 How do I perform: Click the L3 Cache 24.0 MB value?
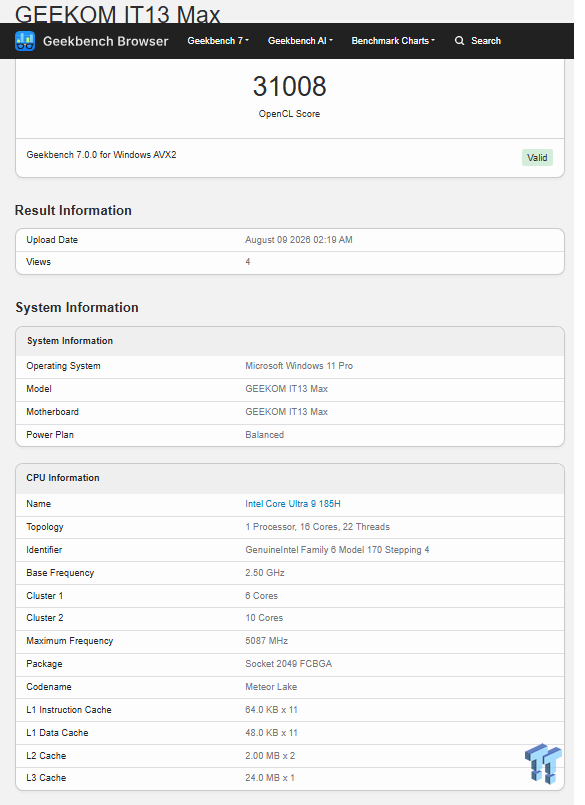pyautogui.click(x=270, y=778)
